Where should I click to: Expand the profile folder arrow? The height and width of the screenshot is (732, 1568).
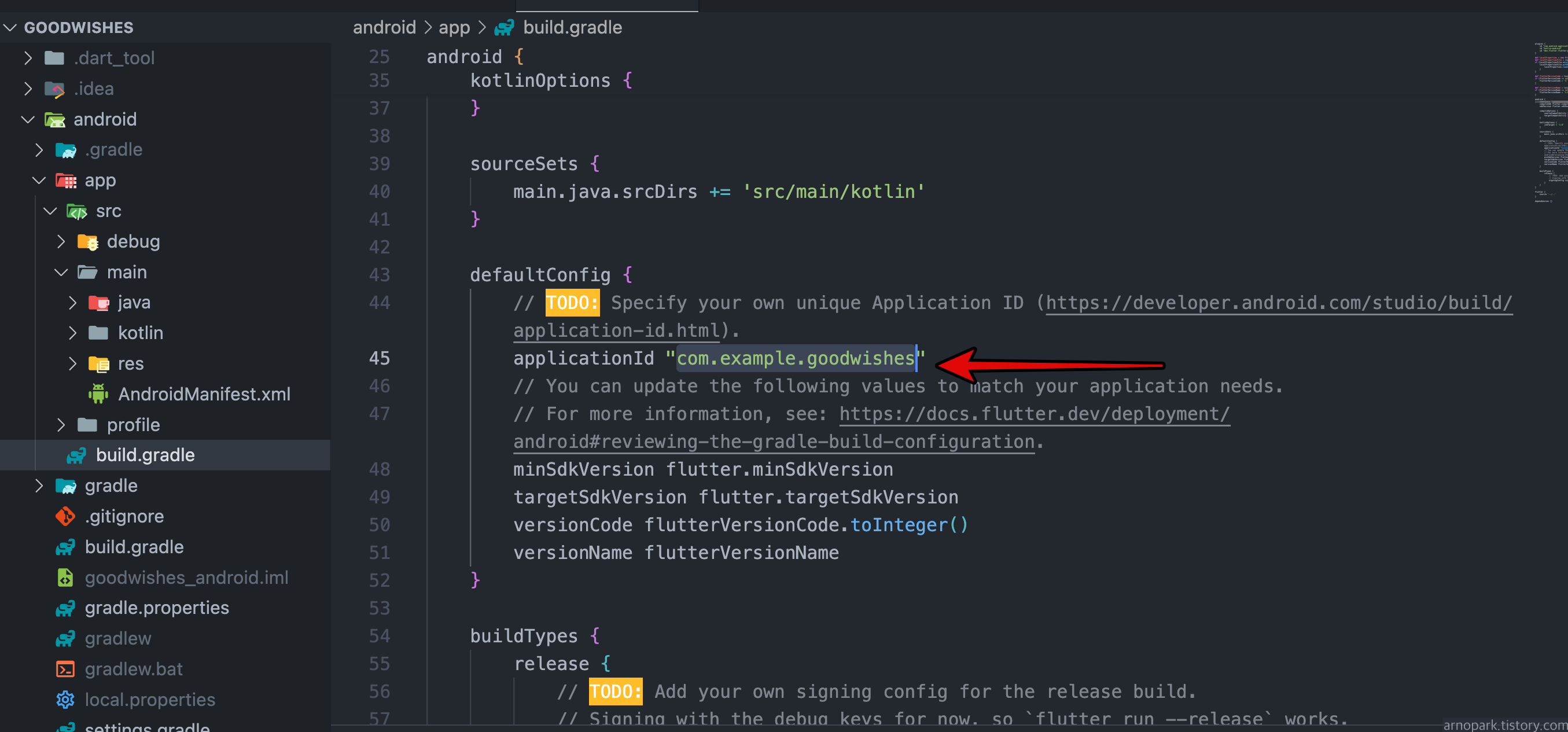[x=61, y=425]
